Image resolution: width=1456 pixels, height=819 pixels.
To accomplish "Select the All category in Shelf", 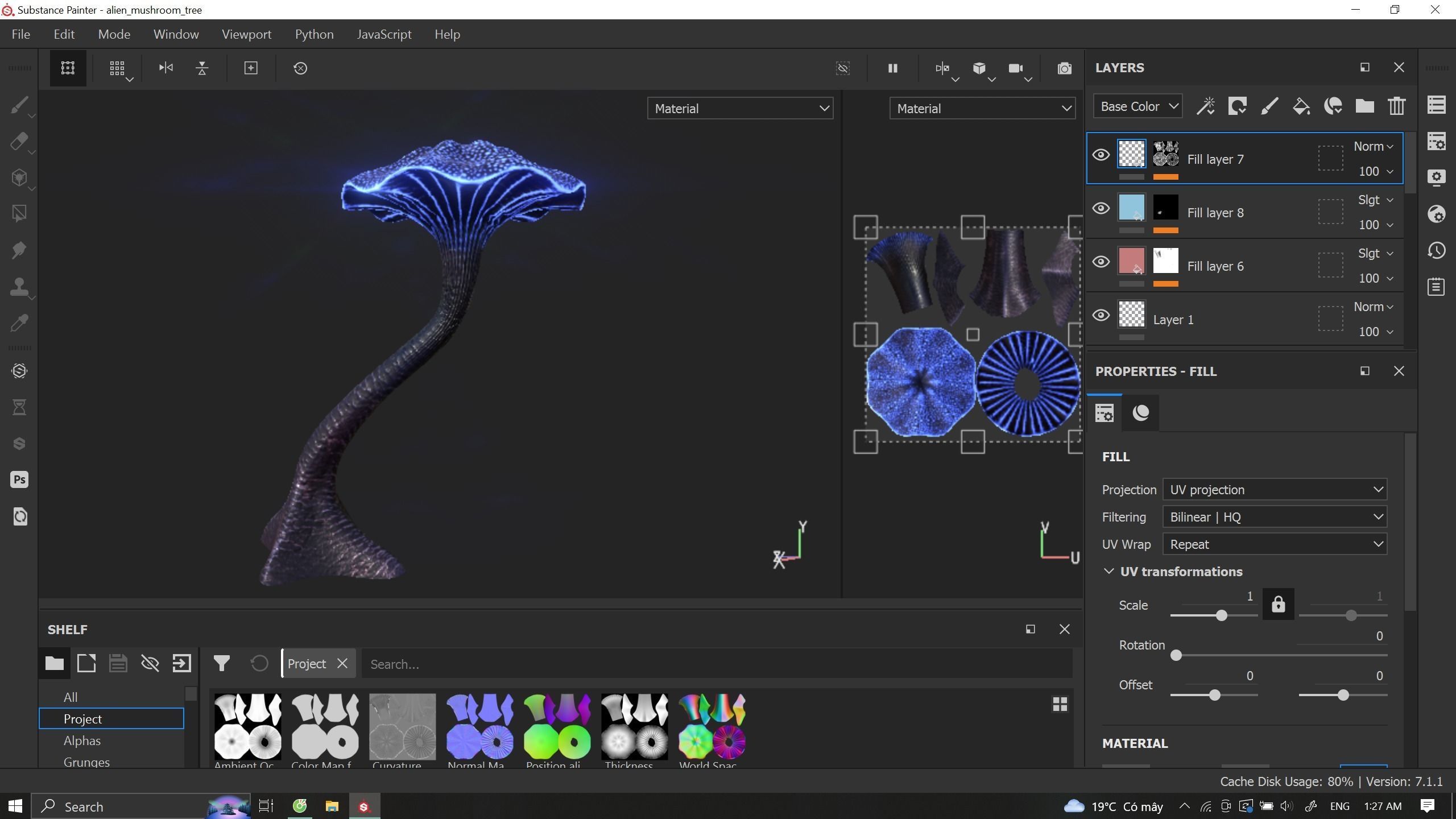I will pyautogui.click(x=111, y=697).
